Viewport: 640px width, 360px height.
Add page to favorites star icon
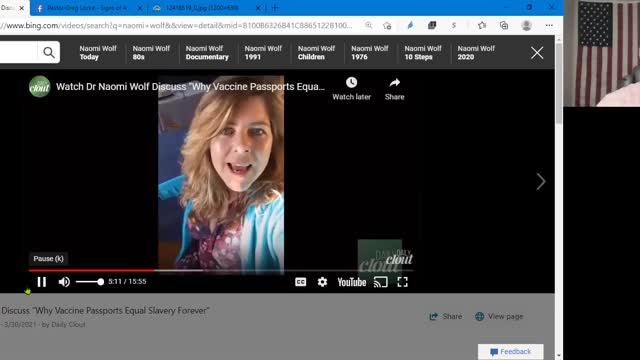click(x=387, y=25)
